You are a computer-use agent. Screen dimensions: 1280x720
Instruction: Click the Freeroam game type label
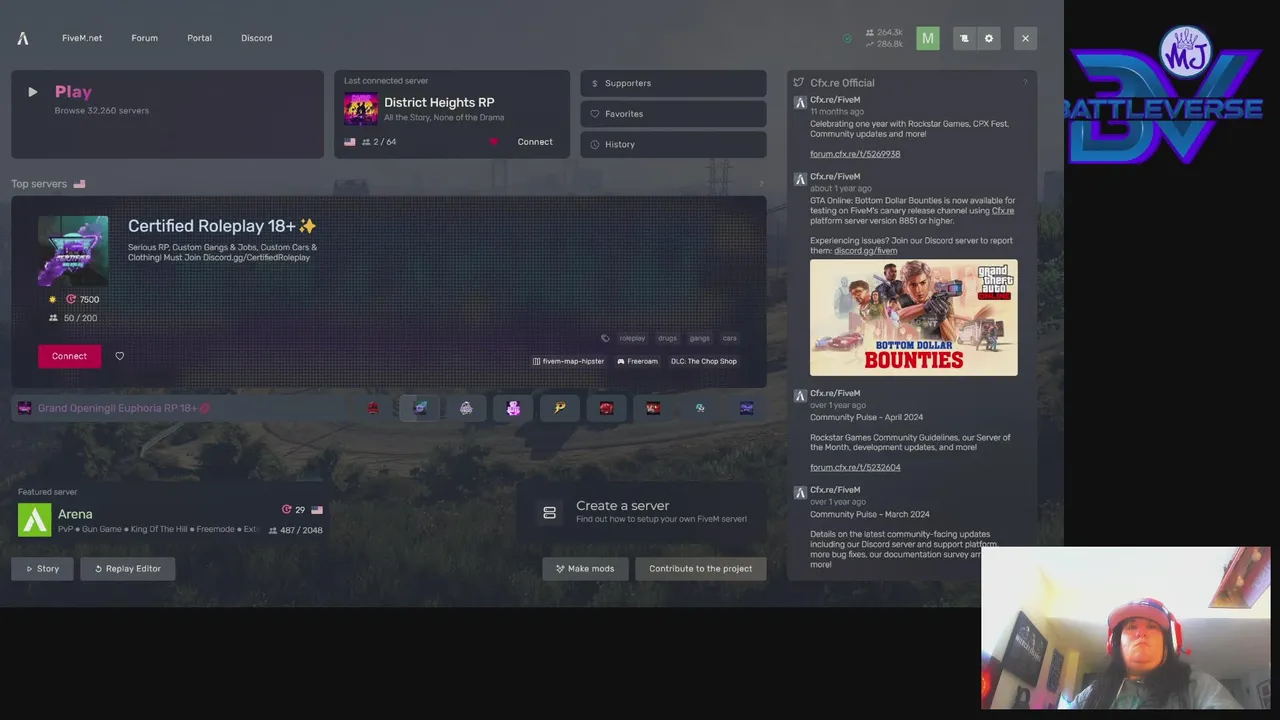637,361
